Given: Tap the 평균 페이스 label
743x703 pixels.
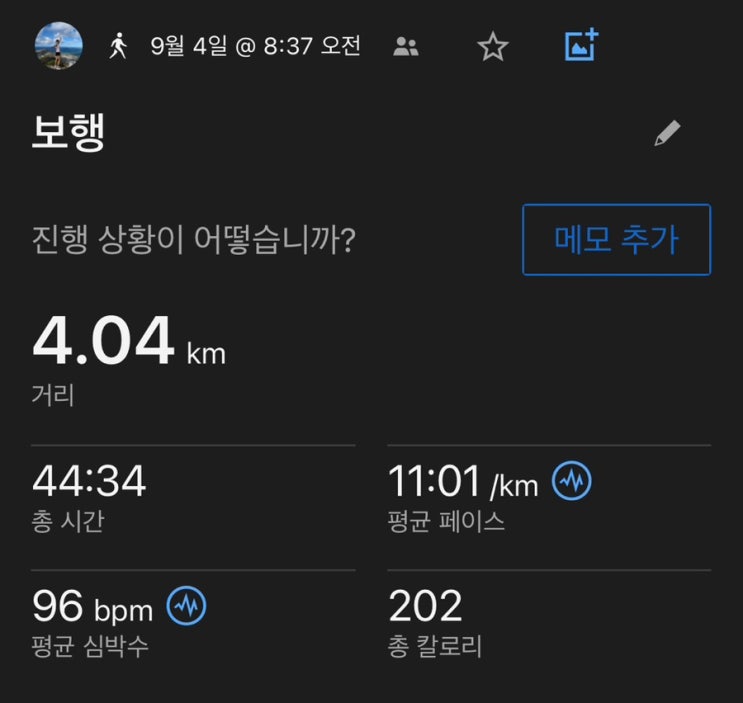Looking at the screenshot, I should [x=446, y=521].
